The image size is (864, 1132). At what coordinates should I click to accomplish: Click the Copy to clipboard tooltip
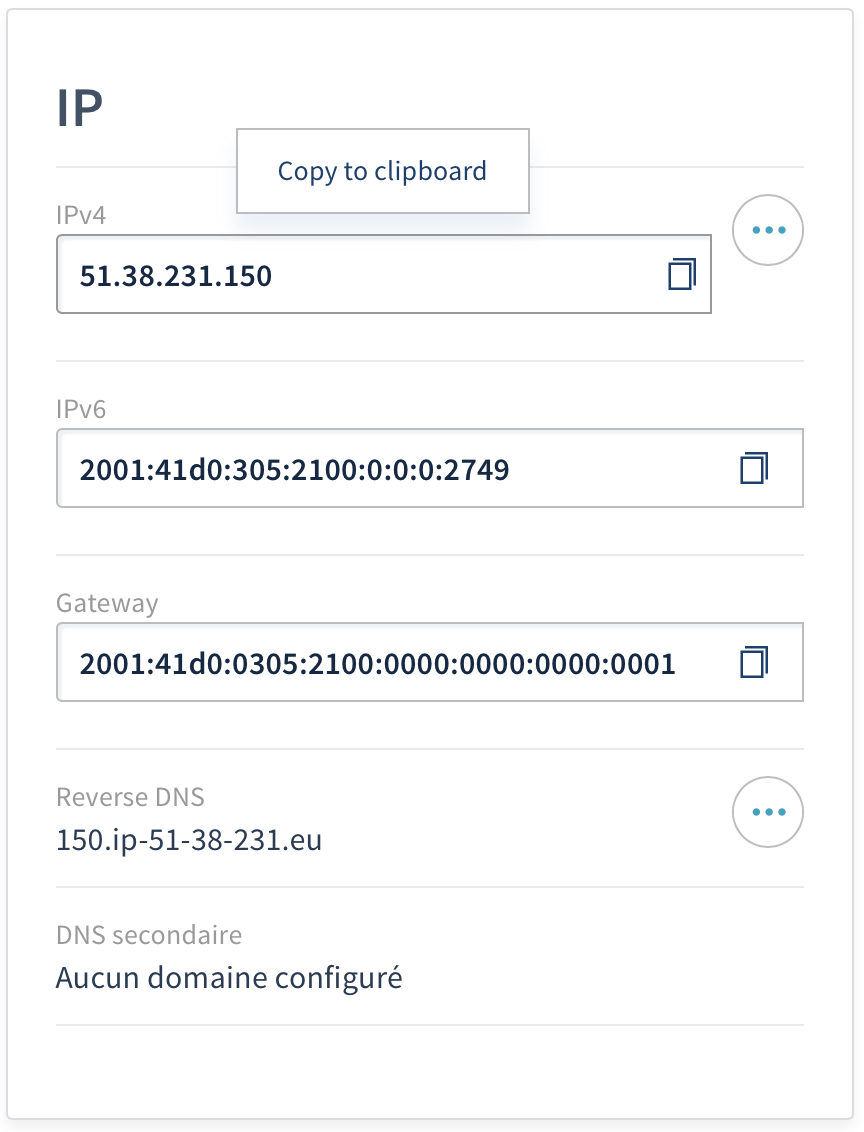[382, 171]
